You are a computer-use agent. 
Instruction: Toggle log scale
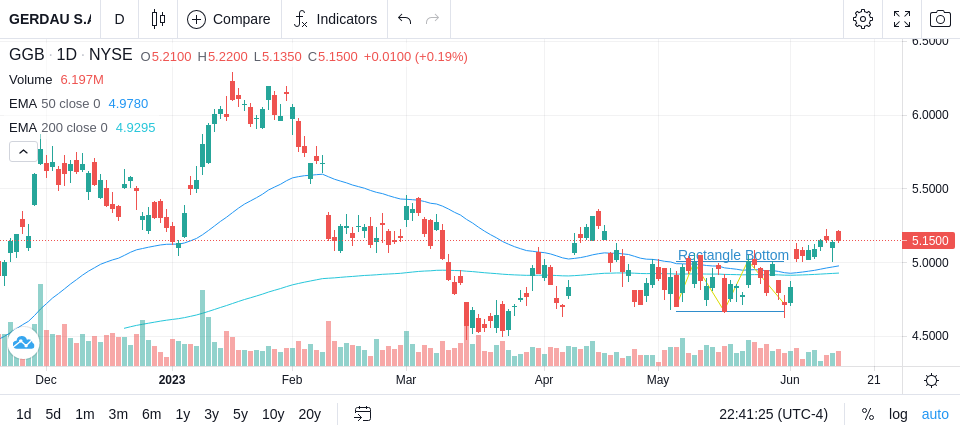[898, 415]
